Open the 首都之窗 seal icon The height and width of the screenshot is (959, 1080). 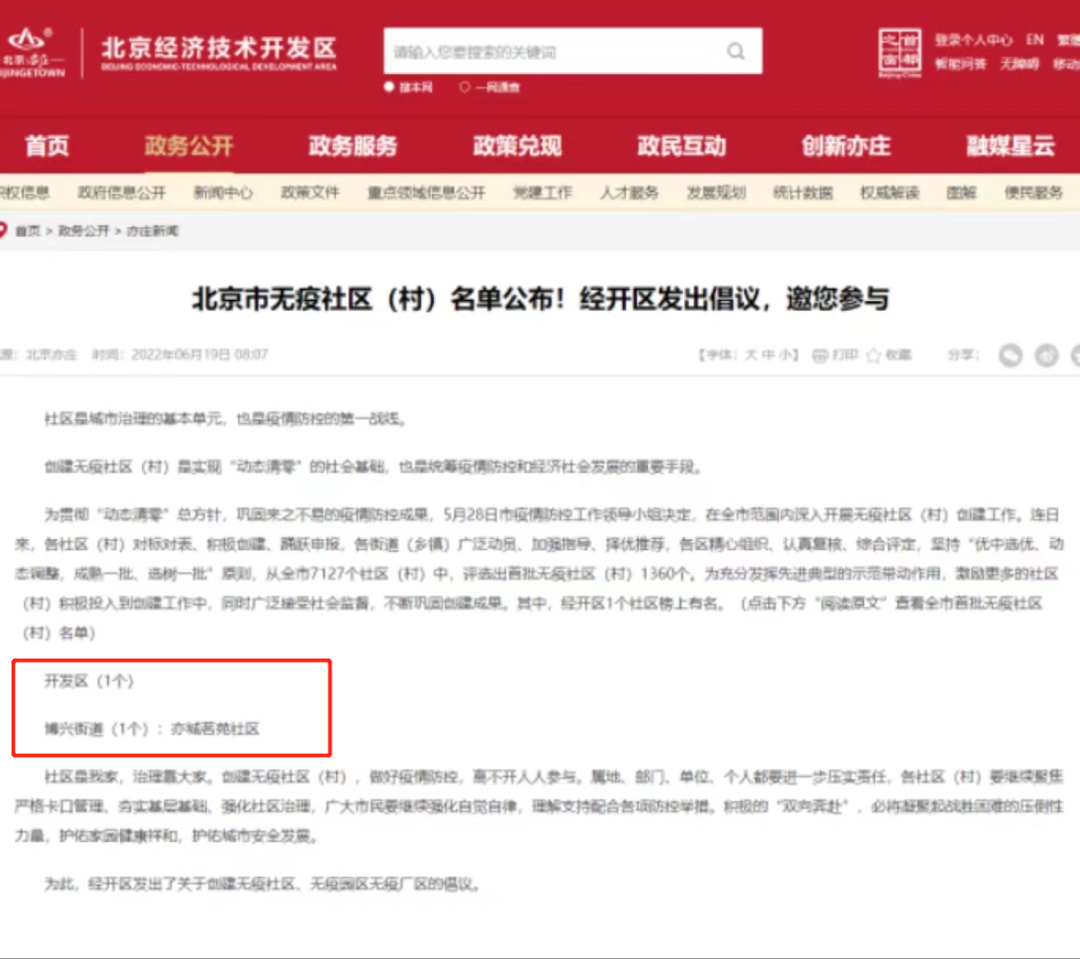tap(900, 53)
